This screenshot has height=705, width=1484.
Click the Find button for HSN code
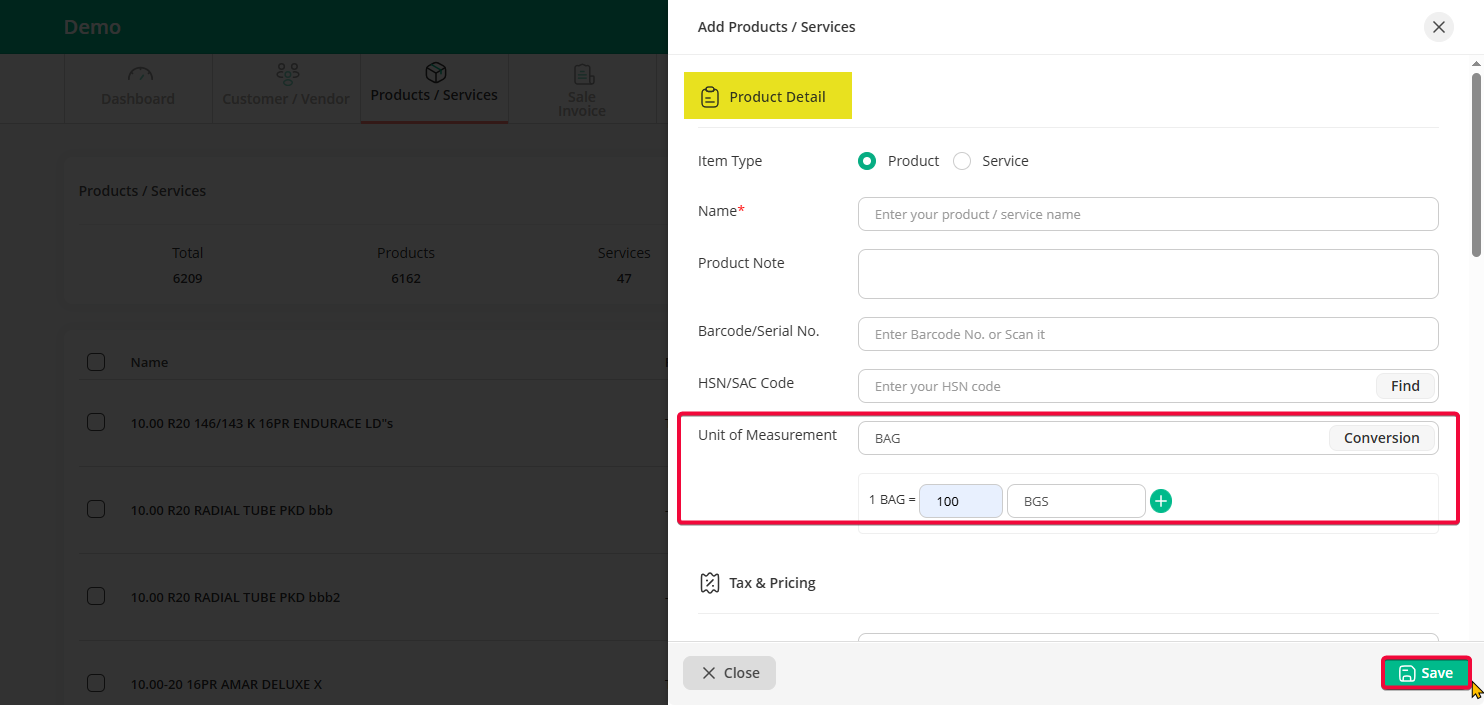pyautogui.click(x=1405, y=386)
